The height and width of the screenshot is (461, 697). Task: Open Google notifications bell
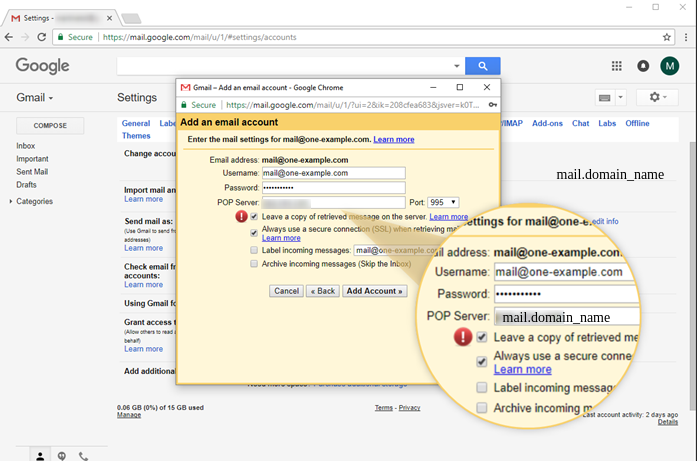coord(643,66)
